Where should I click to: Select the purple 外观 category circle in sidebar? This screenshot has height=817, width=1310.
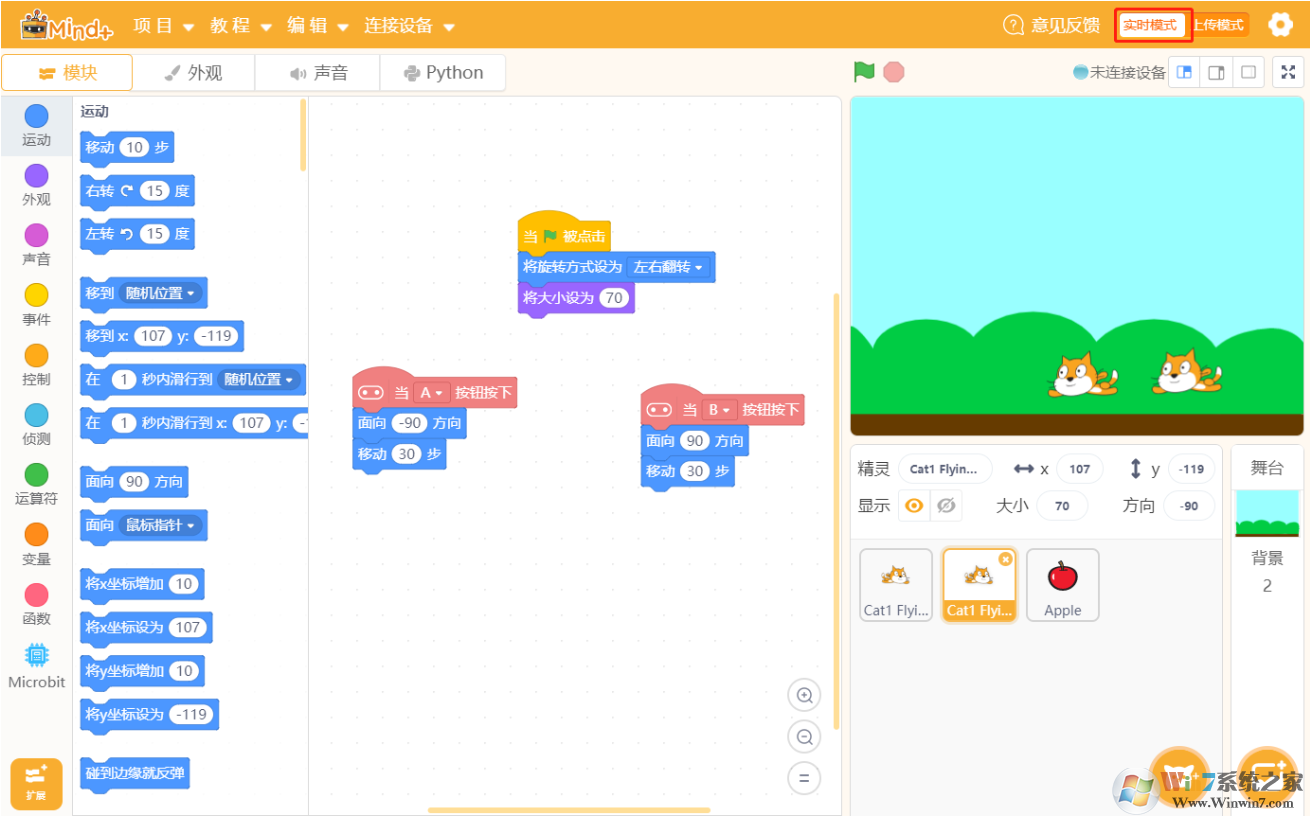[x=36, y=176]
